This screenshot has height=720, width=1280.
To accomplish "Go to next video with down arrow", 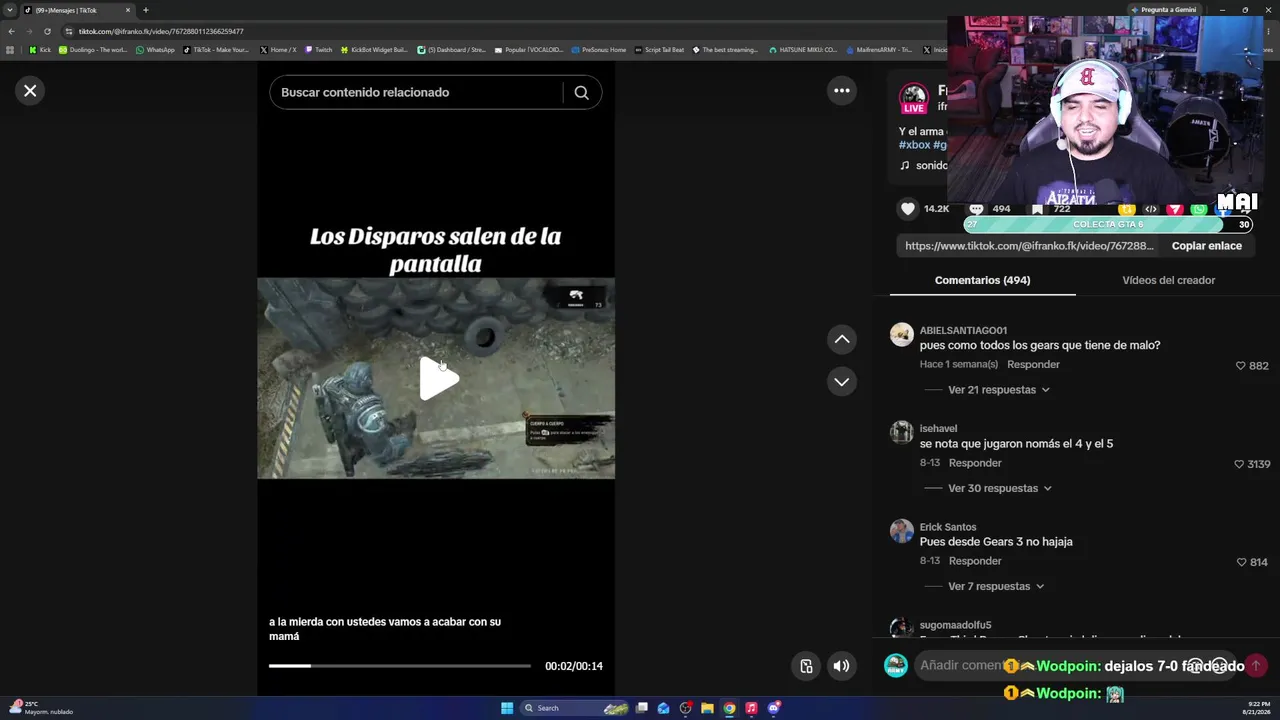I will 842,382.
